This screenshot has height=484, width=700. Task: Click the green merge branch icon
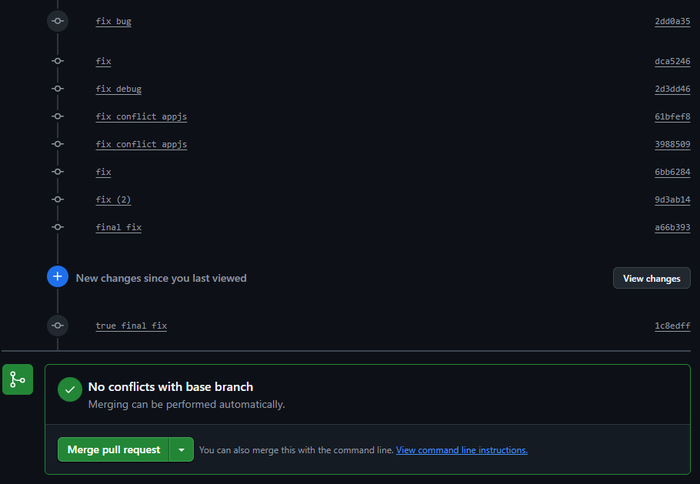tap(17, 380)
